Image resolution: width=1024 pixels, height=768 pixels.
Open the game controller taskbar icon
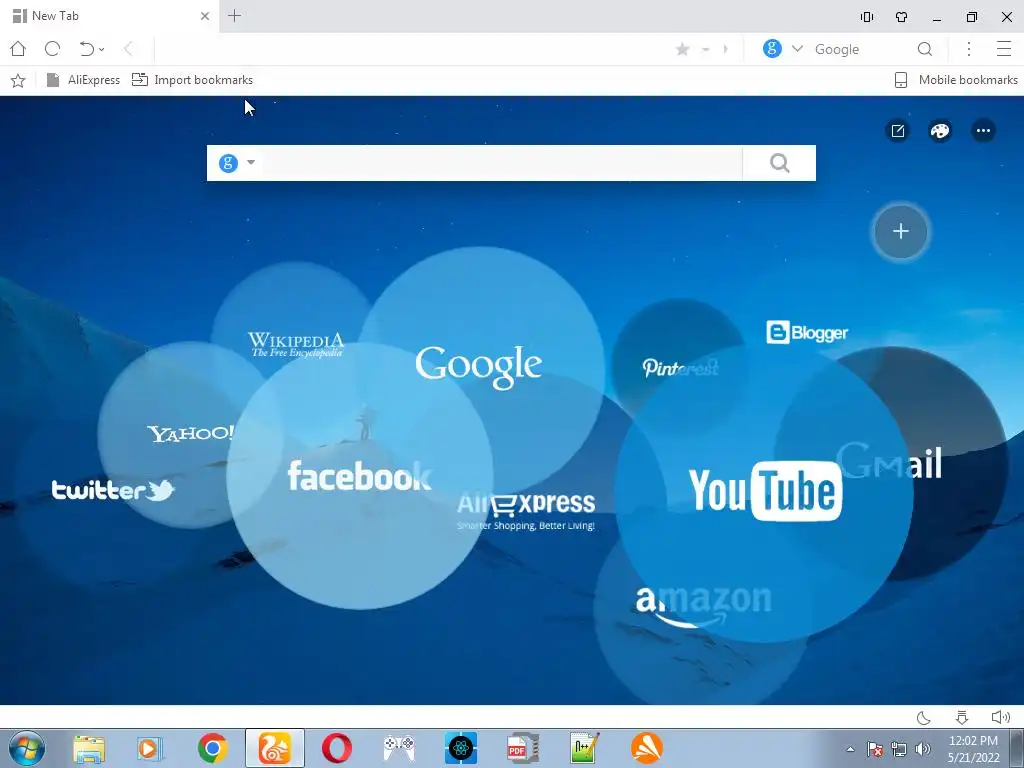click(x=398, y=748)
